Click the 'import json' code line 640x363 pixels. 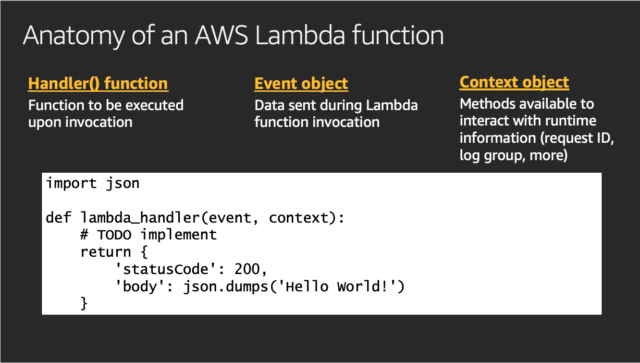click(x=93, y=183)
